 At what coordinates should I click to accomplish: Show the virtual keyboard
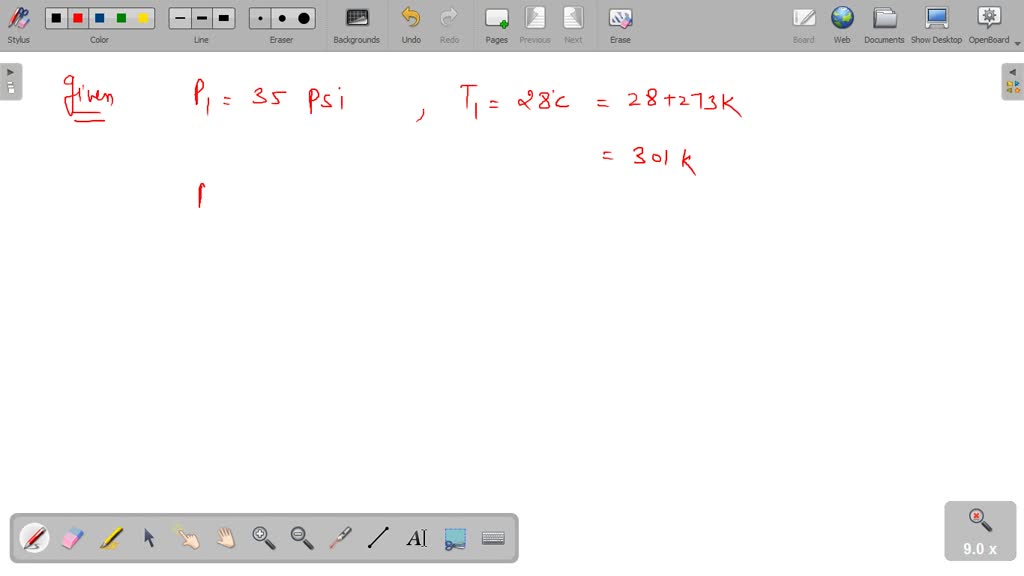(x=493, y=538)
